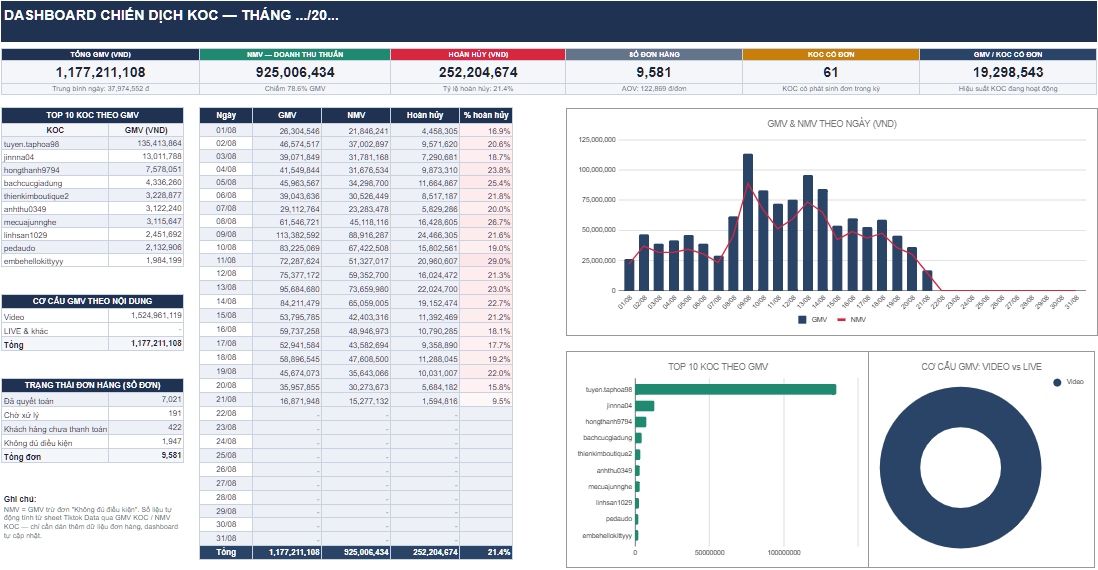Select the pedaudo label in the bar chart
The height and width of the screenshot is (570, 1098).
pos(619,519)
